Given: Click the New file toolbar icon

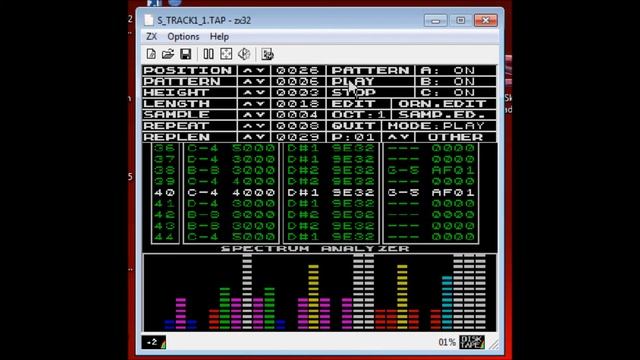Looking at the screenshot, I should click(x=151, y=54).
